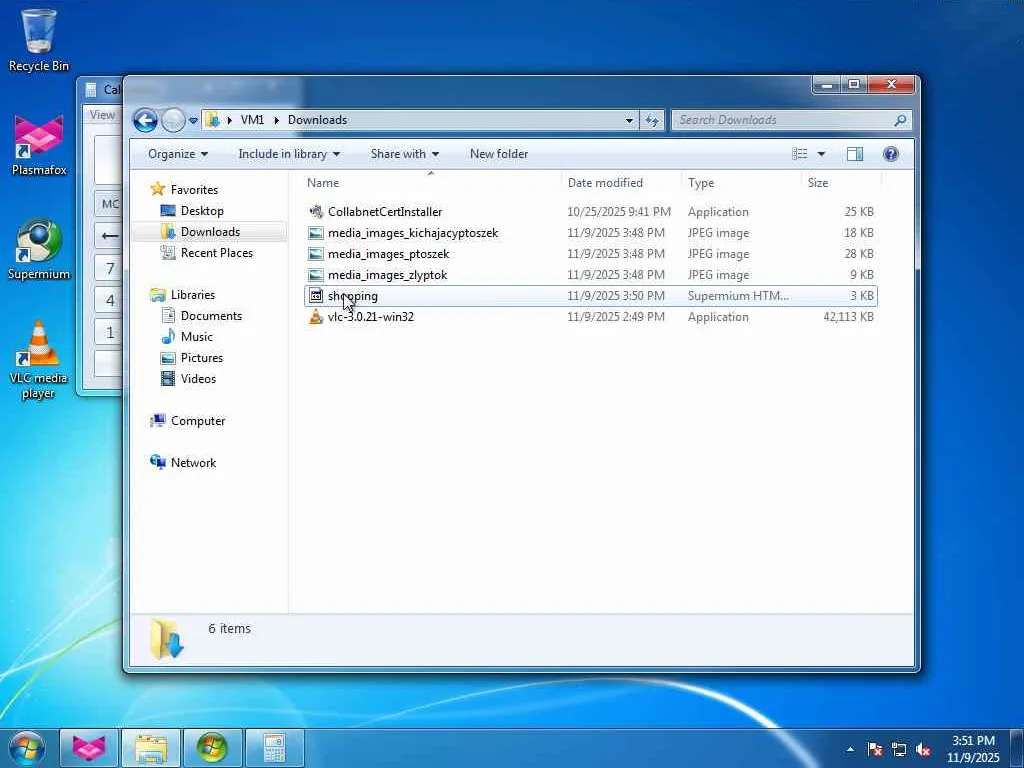Focus the Search Downloads field
Image resolution: width=1024 pixels, height=768 pixels.
pyautogui.click(x=784, y=120)
